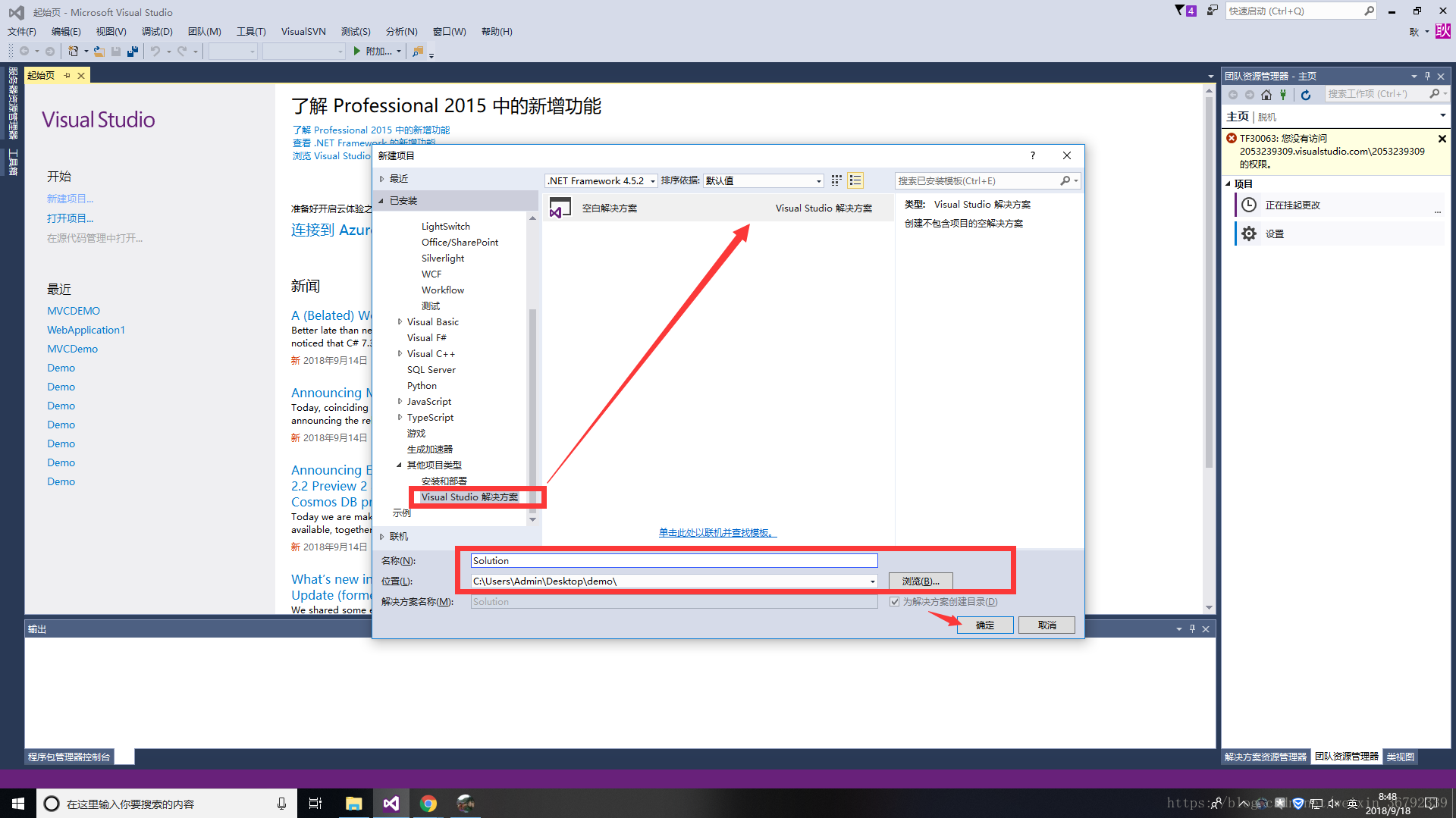Image resolution: width=1456 pixels, height=818 pixels.
Task: Switch to Class View tab
Action: tap(1400, 757)
